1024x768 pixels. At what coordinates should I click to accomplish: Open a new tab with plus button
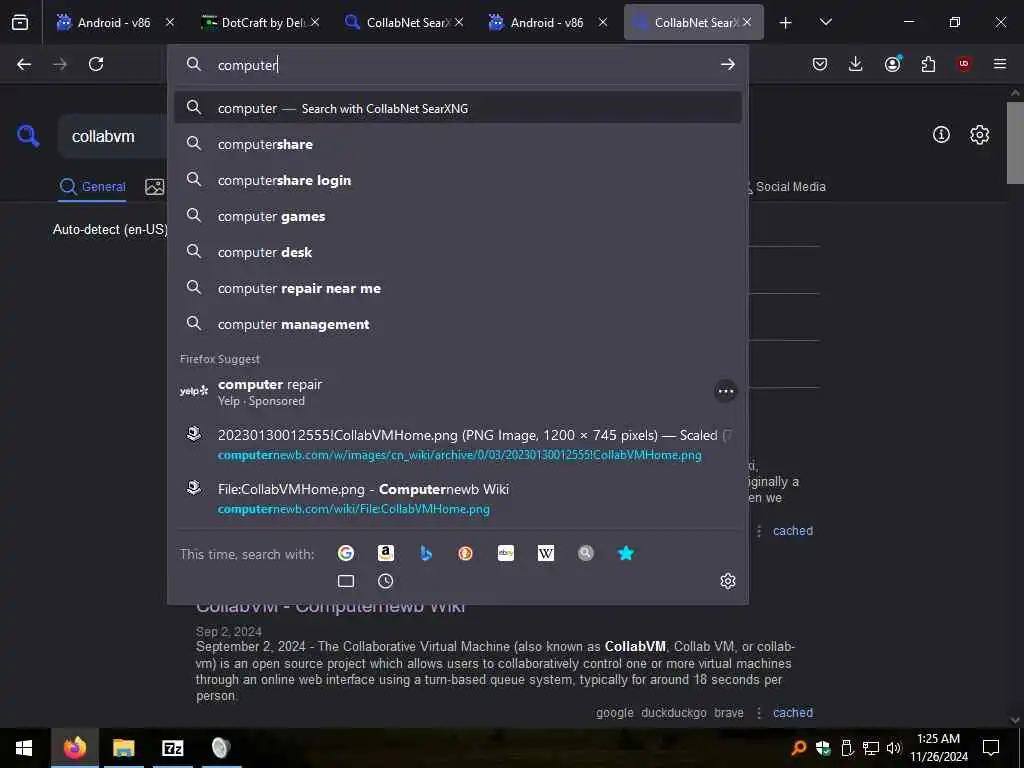(786, 22)
